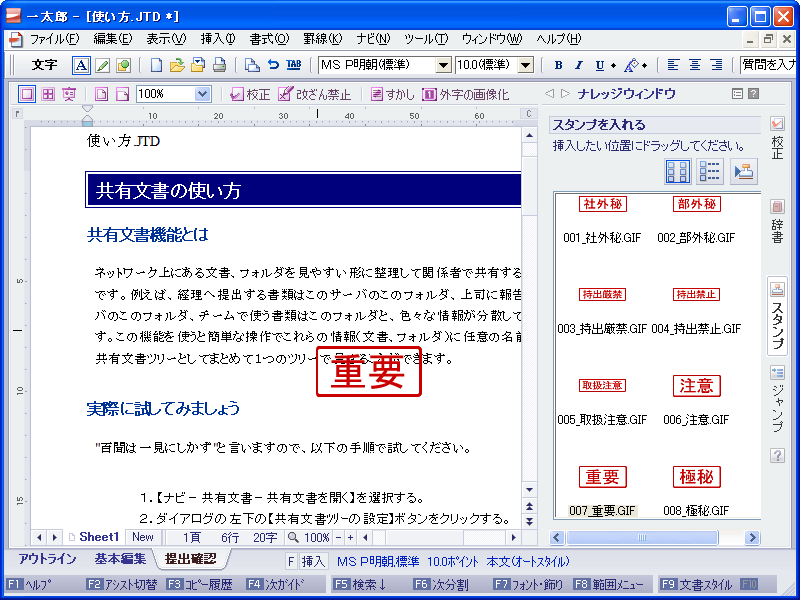The image size is (800, 600).
Task: Open the 編集 menu
Action: coord(113,39)
